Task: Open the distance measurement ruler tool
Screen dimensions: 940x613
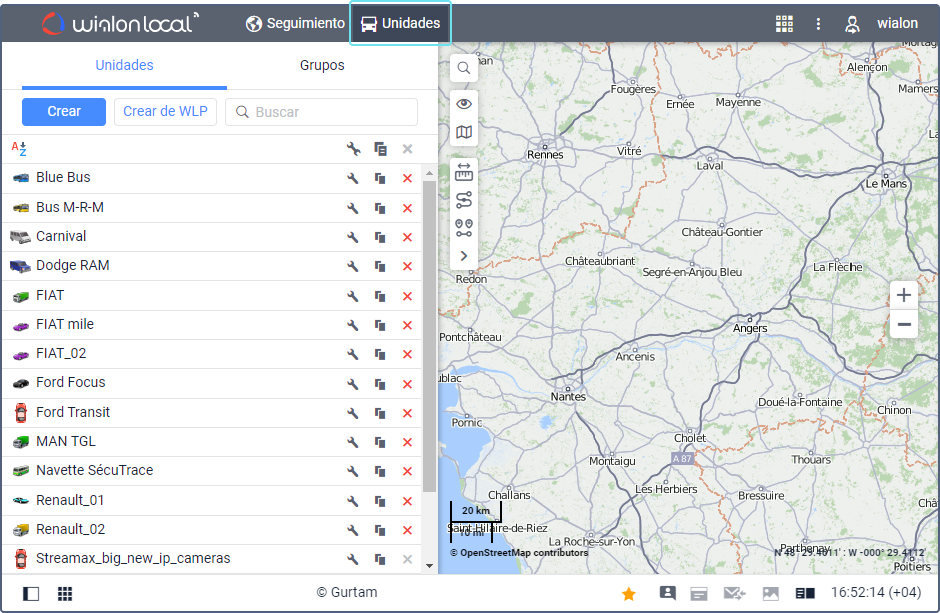Action: pos(464,172)
